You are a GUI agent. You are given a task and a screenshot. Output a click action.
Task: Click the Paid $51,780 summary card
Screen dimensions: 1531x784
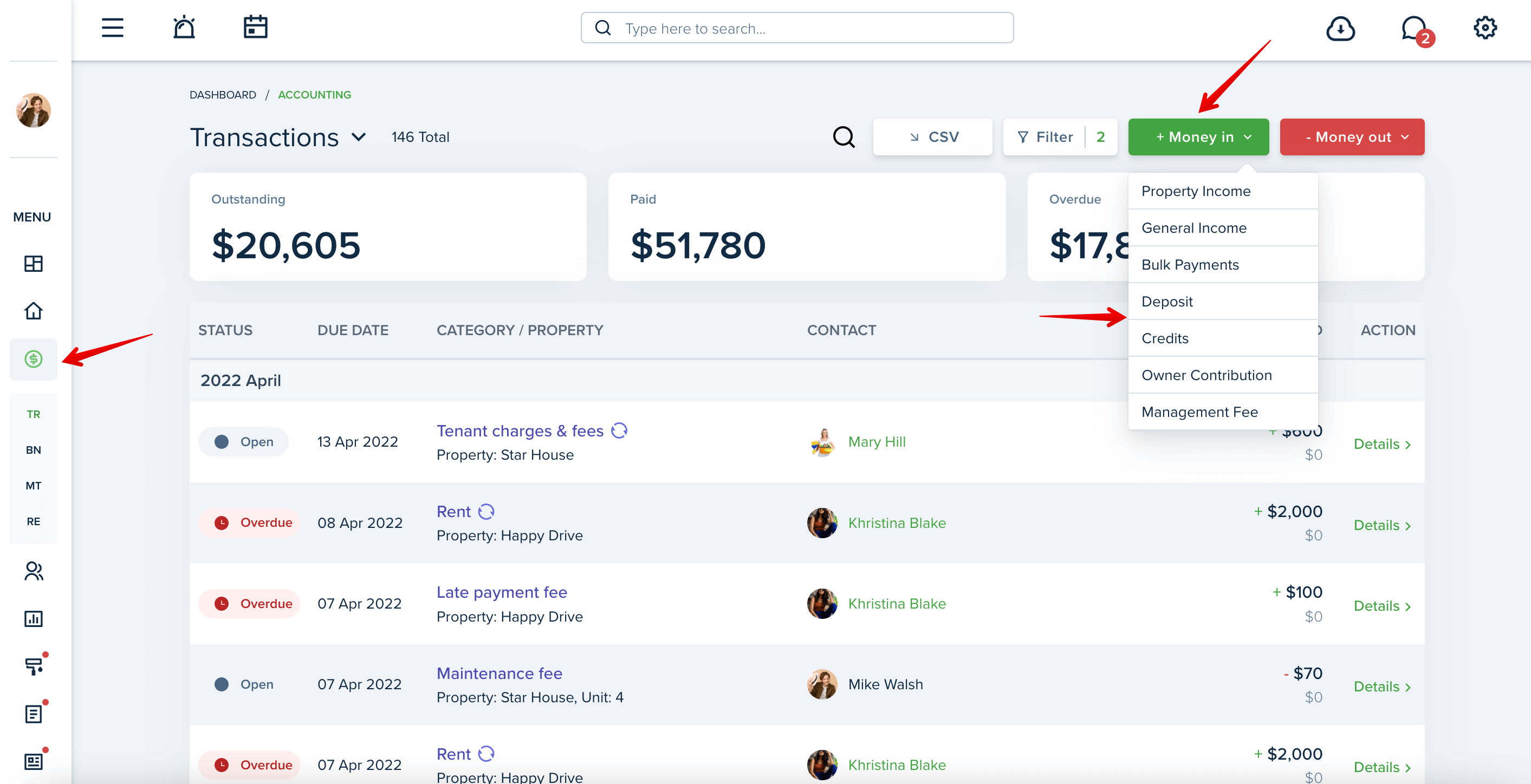pos(807,227)
